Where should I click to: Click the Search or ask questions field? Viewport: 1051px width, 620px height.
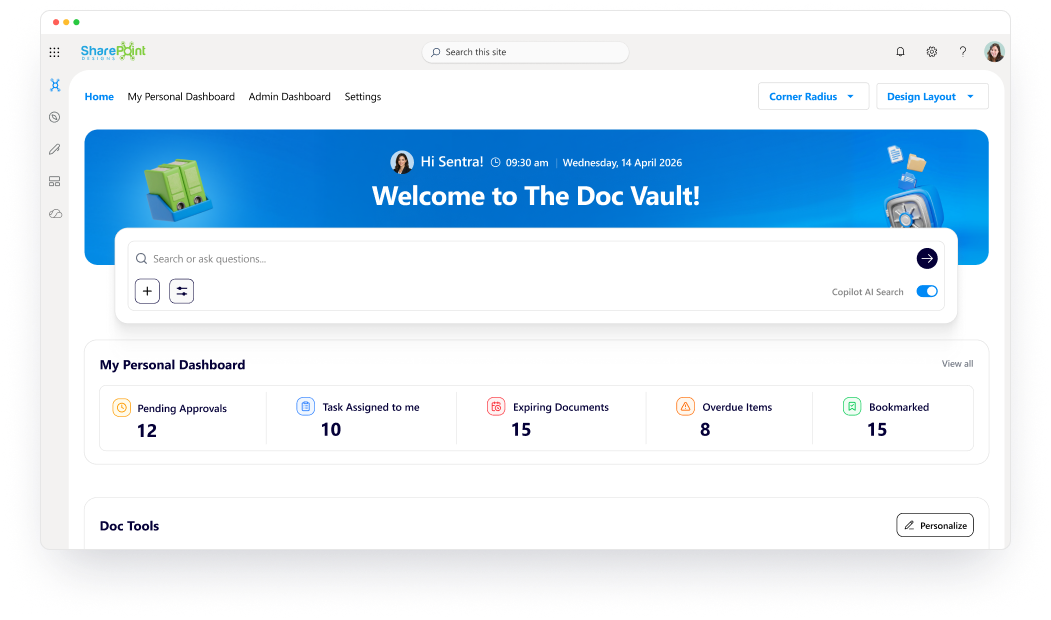coord(523,259)
